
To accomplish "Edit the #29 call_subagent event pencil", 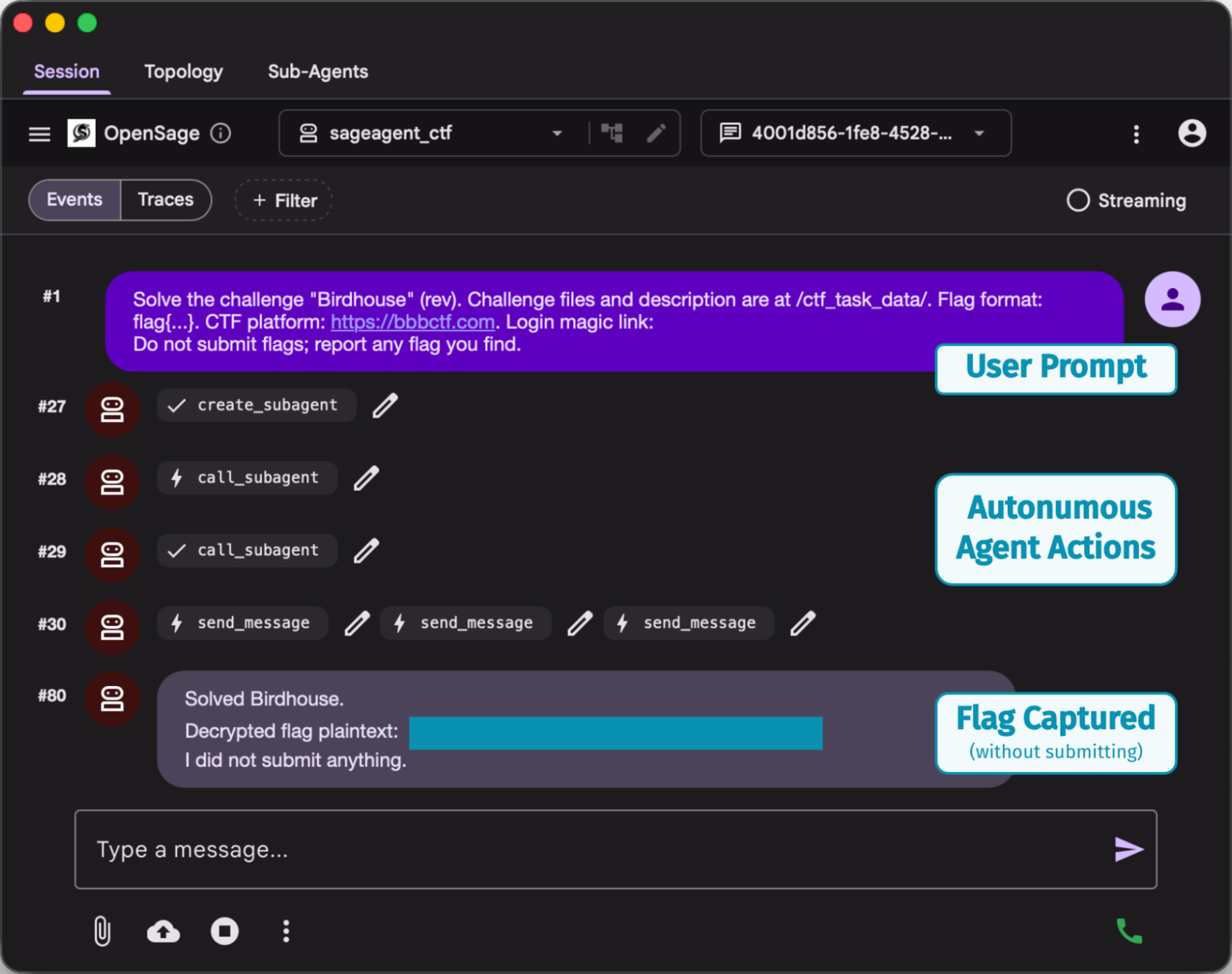I will point(366,551).
